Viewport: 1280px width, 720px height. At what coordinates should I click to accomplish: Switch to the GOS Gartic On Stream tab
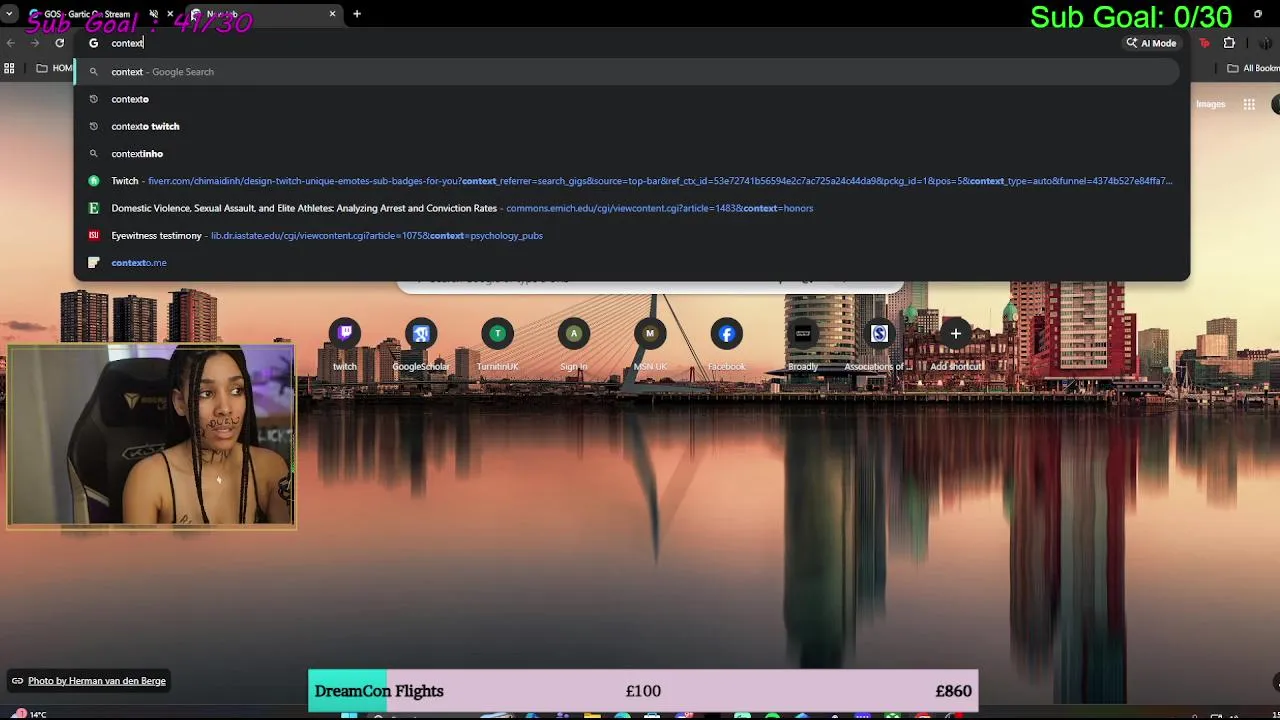[88, 14]
